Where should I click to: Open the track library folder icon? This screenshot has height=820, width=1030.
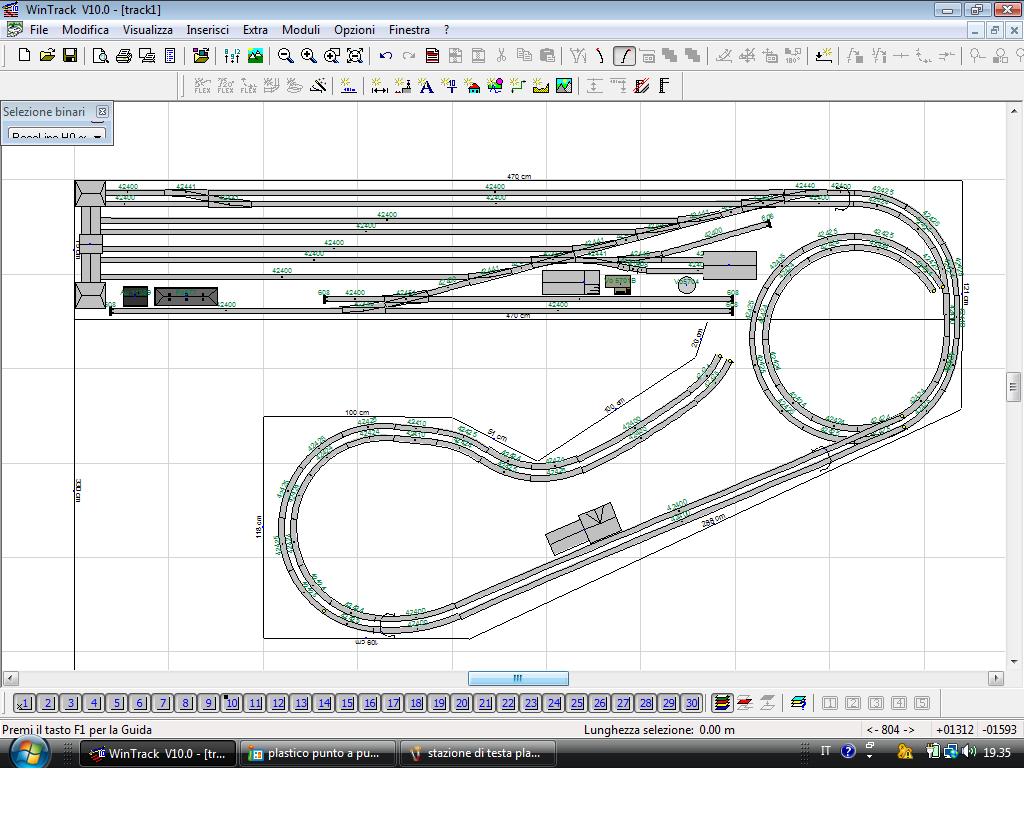click(x=201, y=55)
